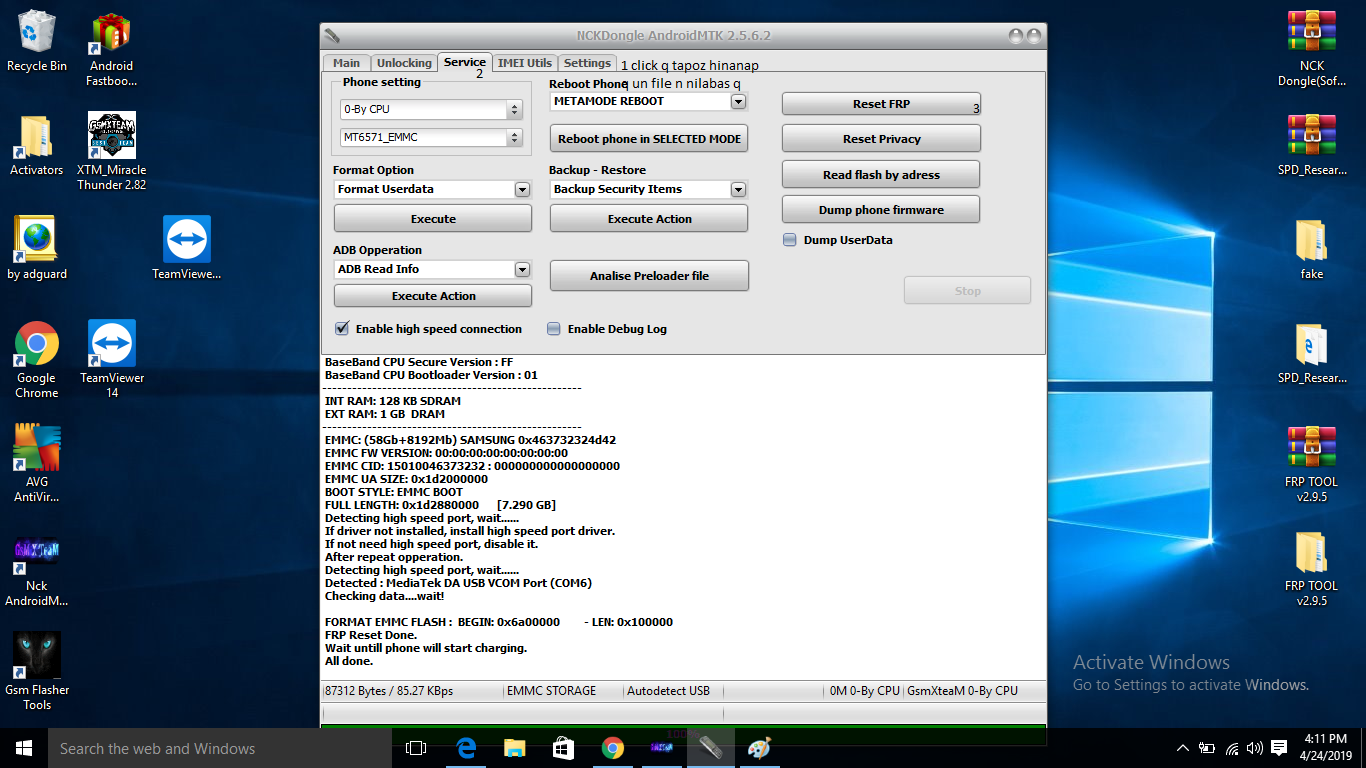This screenshot has width=1366, height=768.
Task: Open the ADB Read Info dropdown
Action: [522, 269]
